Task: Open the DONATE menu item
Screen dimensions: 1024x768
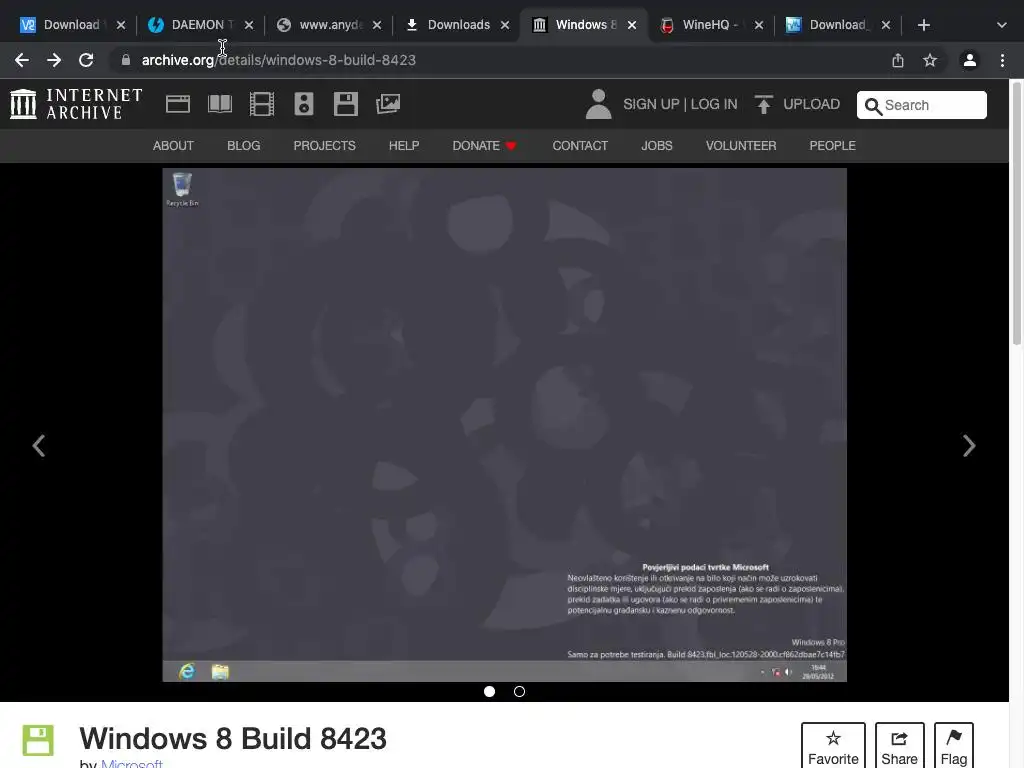Action: pyautogui.click(x=484, y=146)
